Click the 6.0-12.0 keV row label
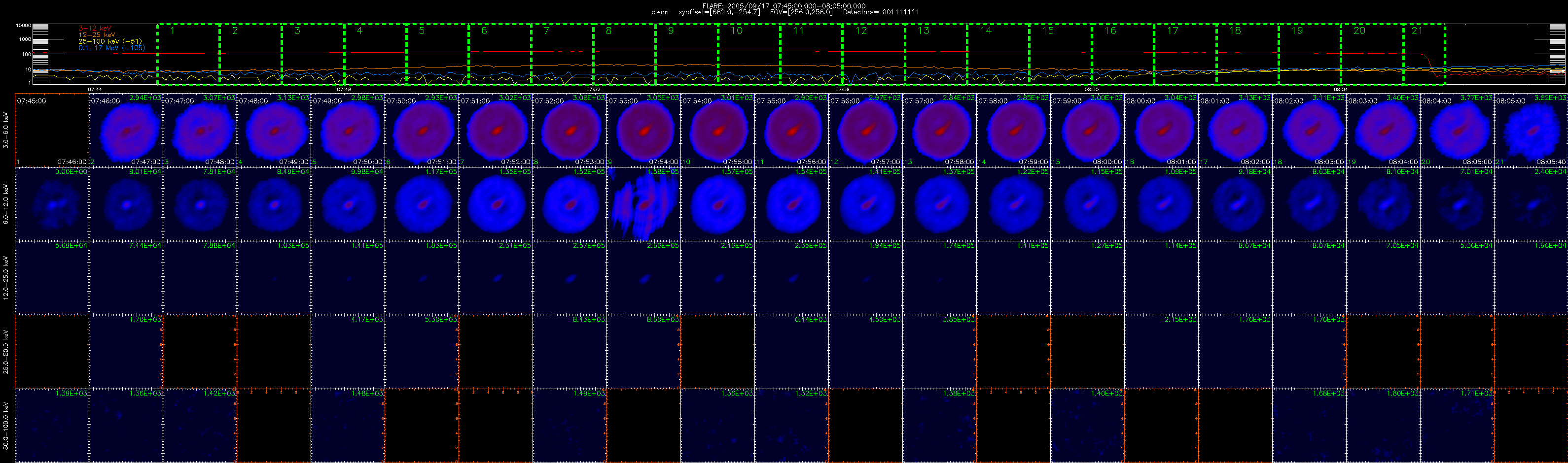The width and height of the screenshot is (1568, 463). (6, 204)
